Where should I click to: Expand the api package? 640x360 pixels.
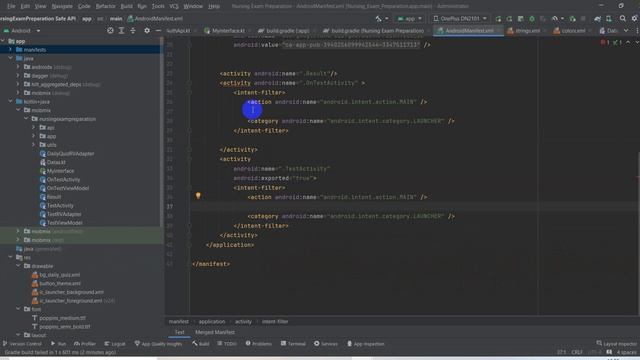33,127
